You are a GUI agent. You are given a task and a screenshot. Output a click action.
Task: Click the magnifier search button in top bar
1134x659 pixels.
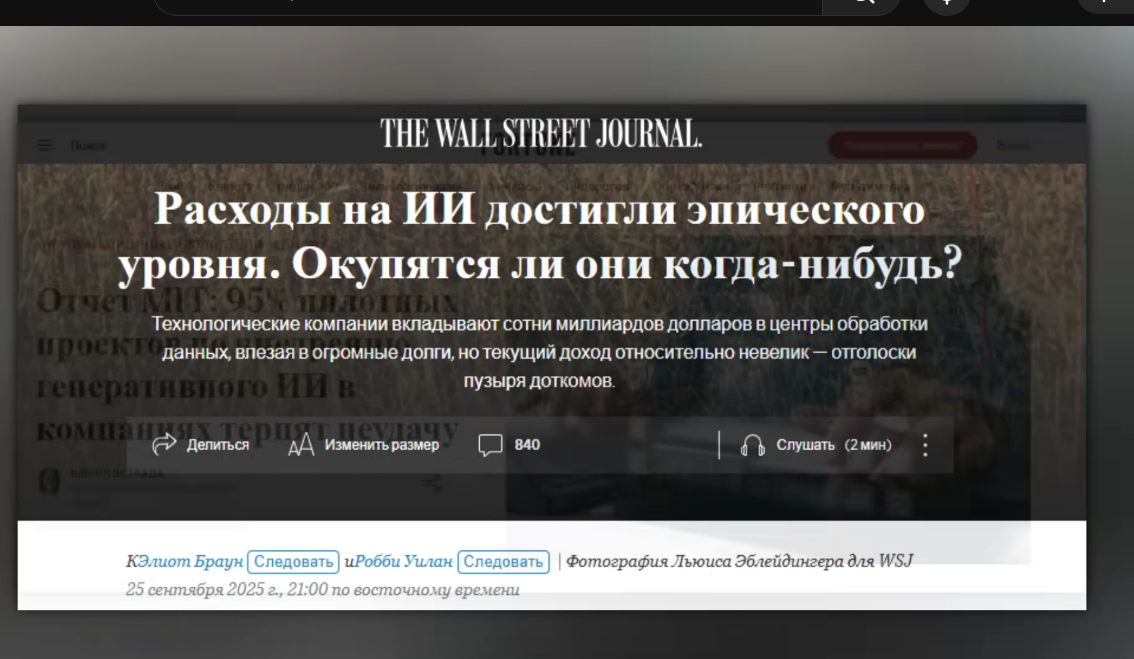point(862,4)
